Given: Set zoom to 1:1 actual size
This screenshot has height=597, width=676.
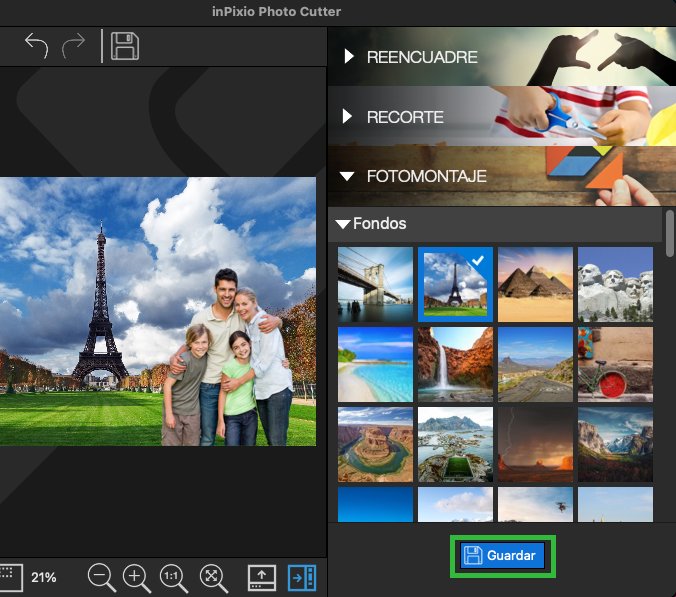Looking at the screenshot, I should pos(173,577).
